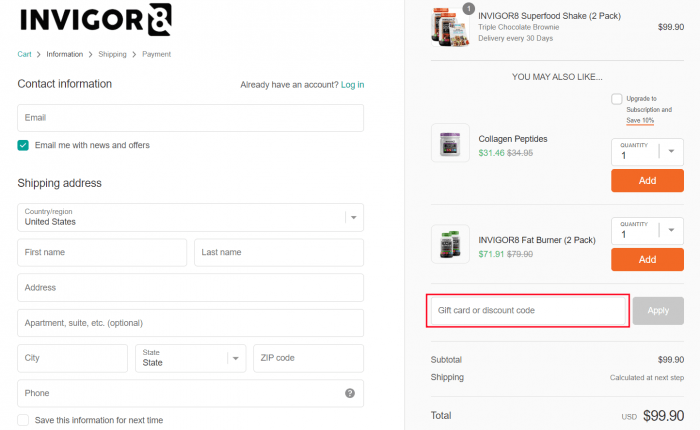
Task: Click the Total $99.90 amount
Action: (x=663, y=416)
